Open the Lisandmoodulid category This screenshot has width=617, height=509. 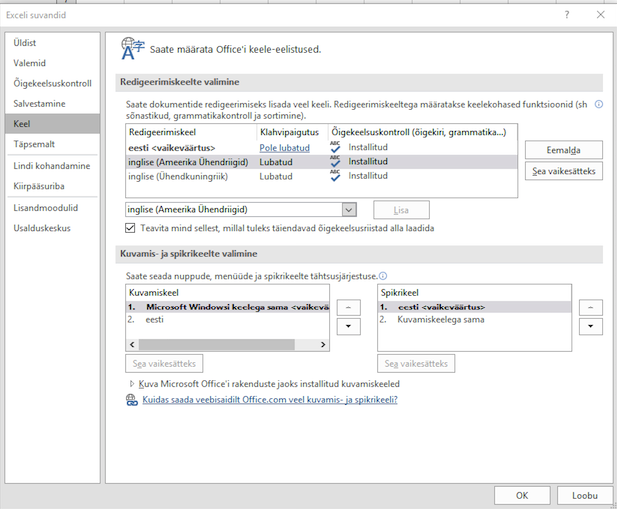[x=52, y=208]
